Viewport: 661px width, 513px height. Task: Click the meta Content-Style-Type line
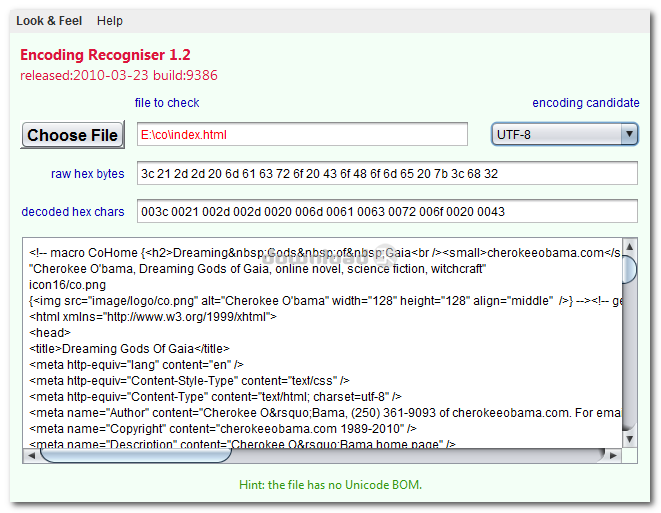pos(189,381)
